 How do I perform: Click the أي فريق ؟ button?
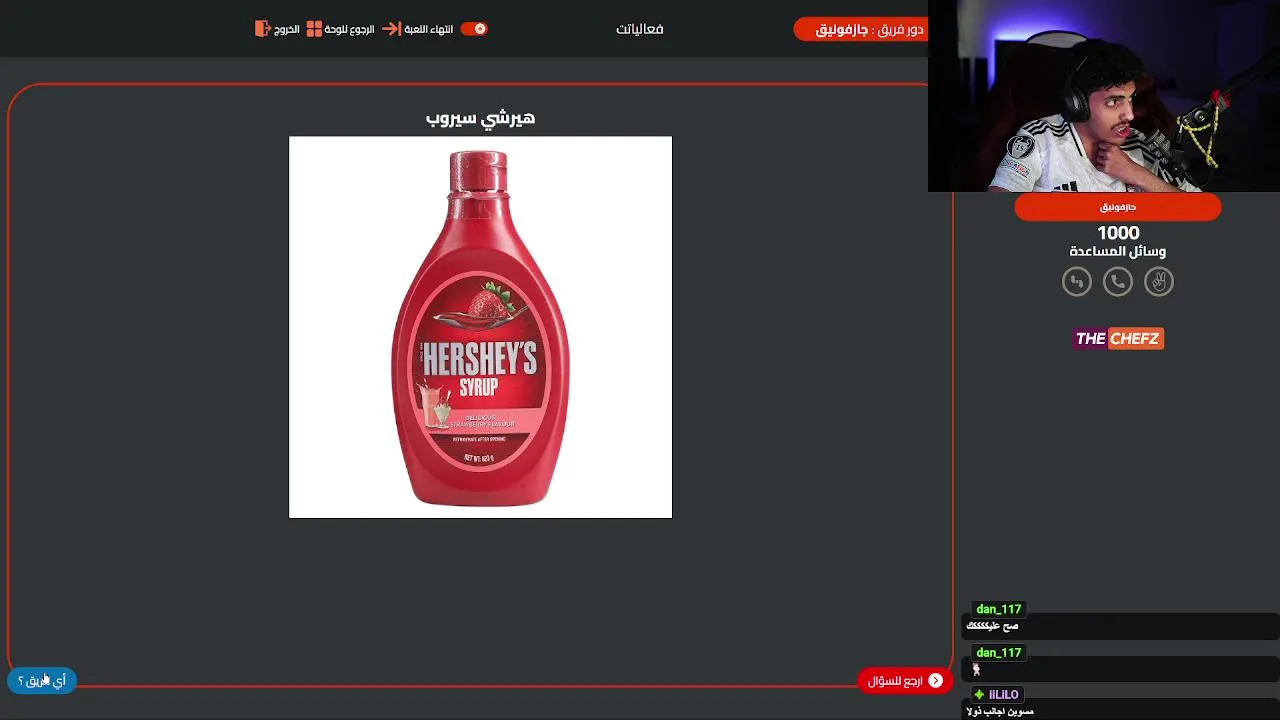(x=42, y=681)
